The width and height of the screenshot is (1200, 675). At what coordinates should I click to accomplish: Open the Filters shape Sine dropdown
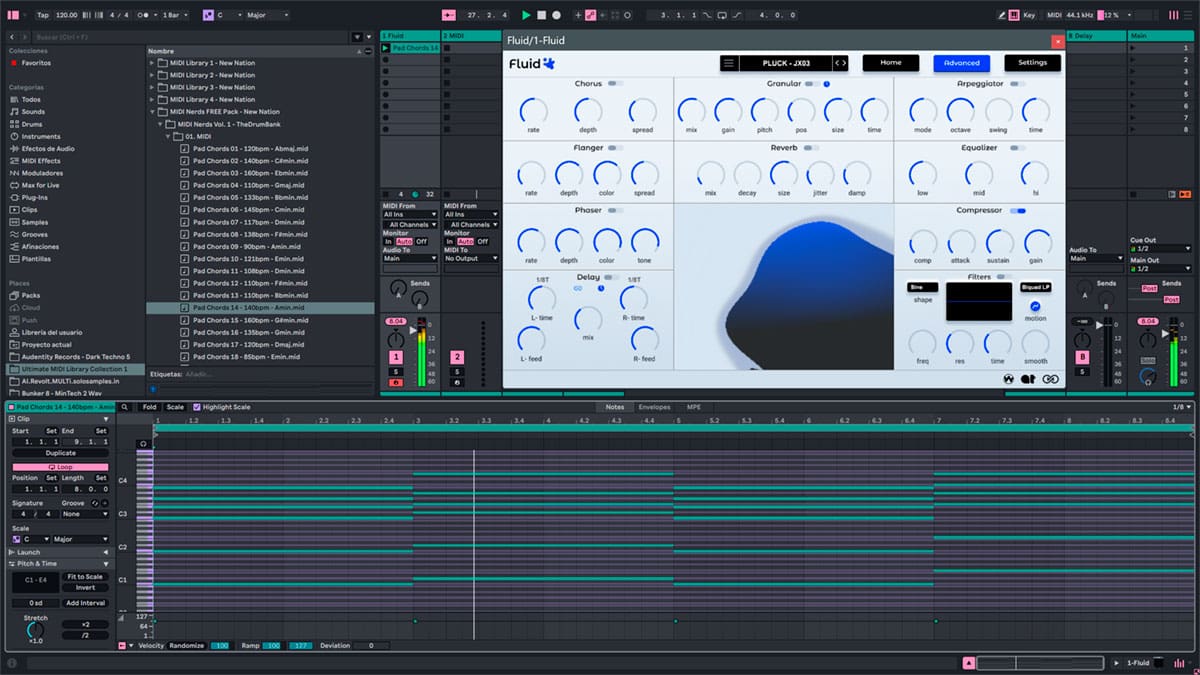click(x=922, y=287)
